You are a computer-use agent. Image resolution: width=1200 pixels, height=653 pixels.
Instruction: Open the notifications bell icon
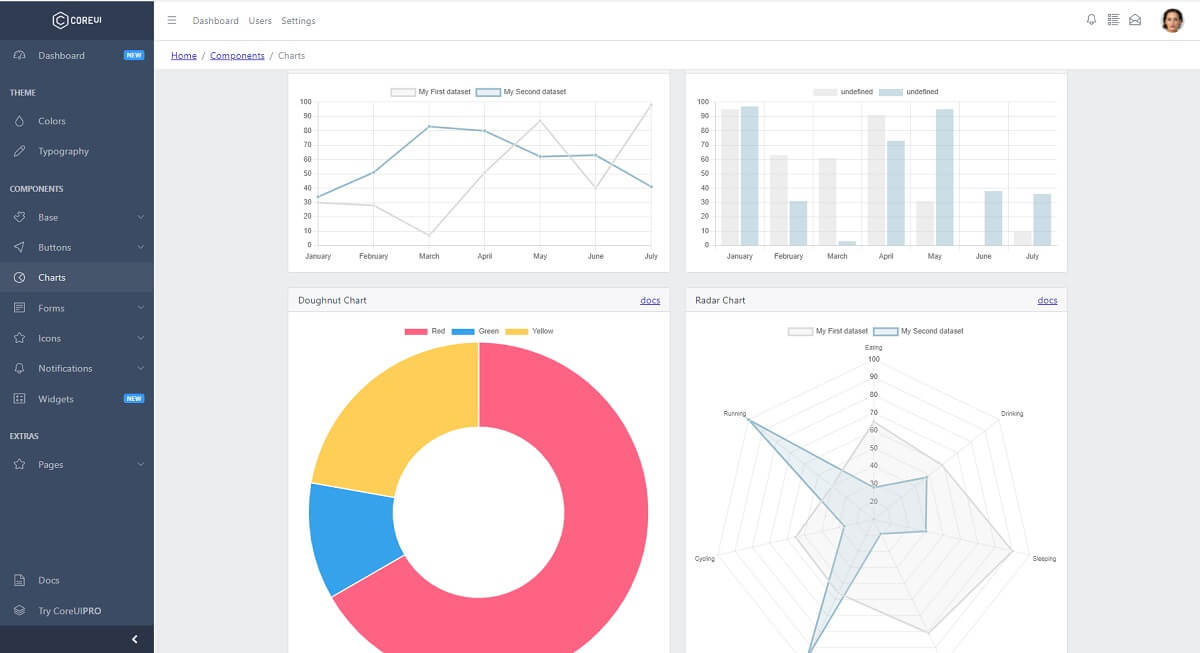[1090, 19]
